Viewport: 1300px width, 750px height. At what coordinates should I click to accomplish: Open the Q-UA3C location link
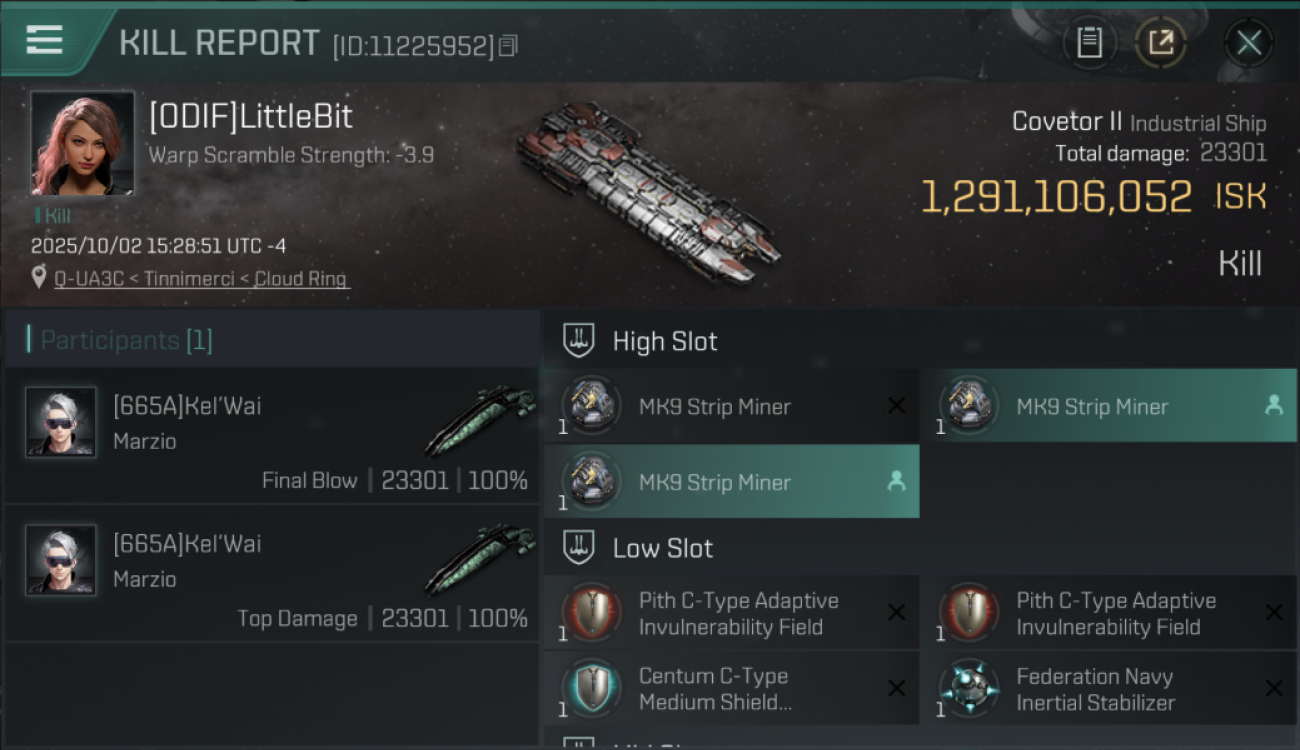pyautogui.click(x=201, y=279)
